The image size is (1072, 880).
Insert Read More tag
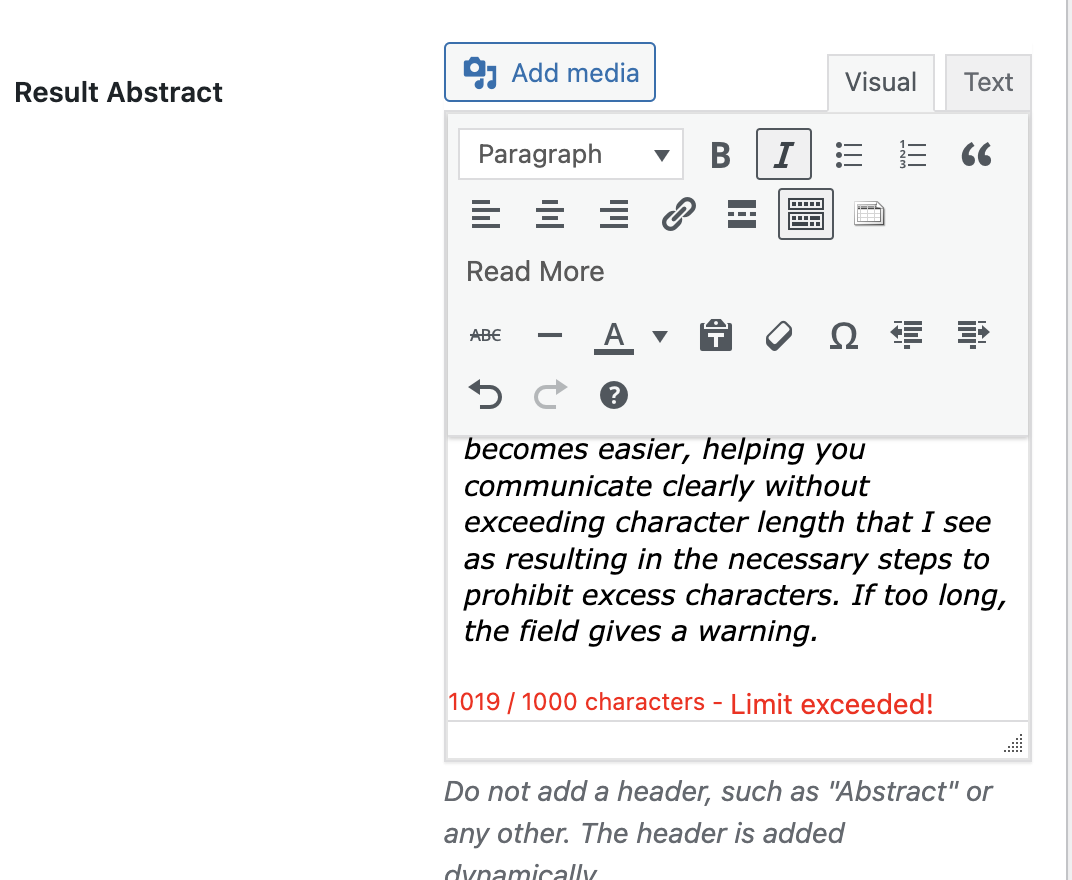(741, 214)
